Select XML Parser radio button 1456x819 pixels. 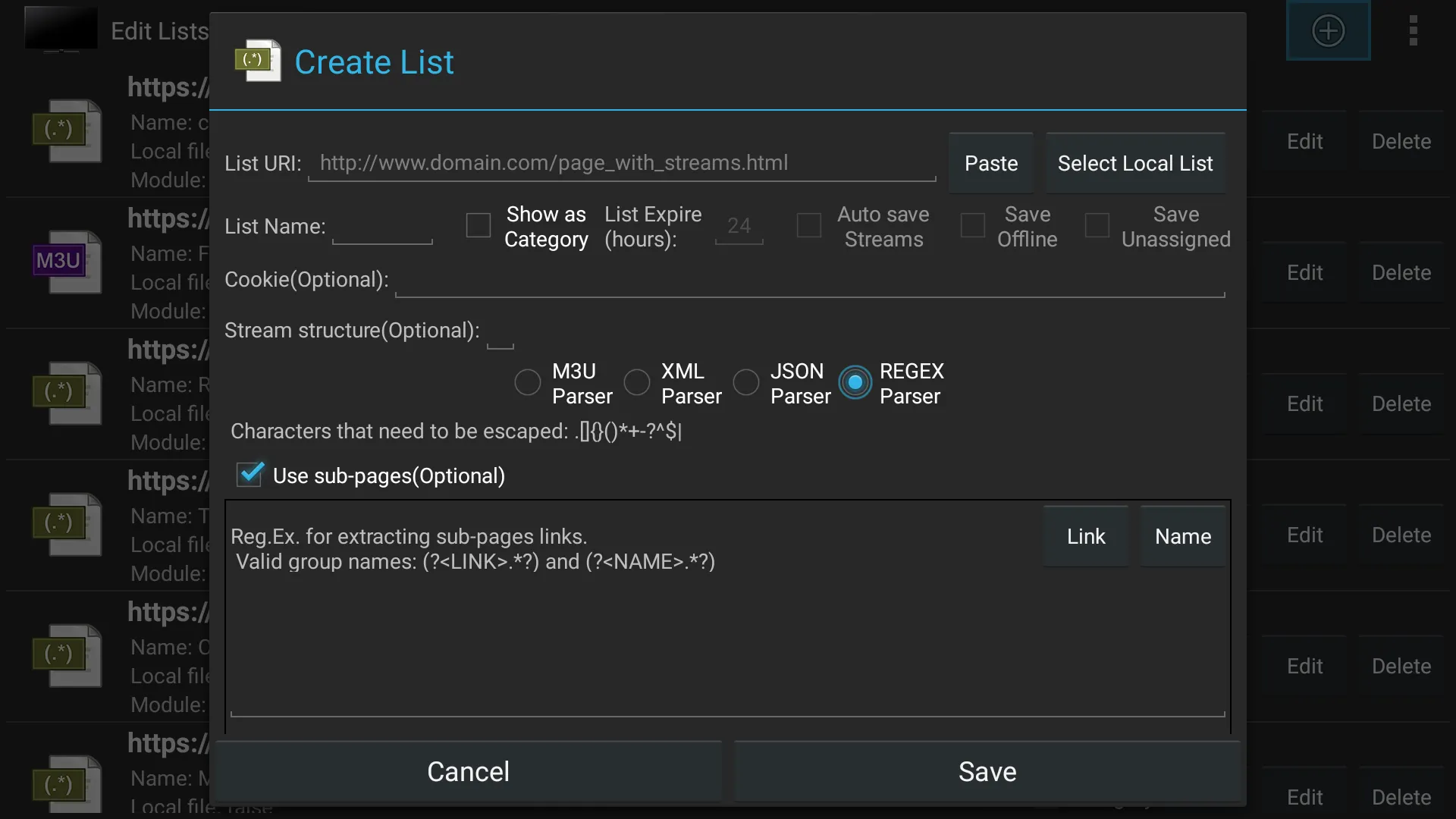click(637, 383)
